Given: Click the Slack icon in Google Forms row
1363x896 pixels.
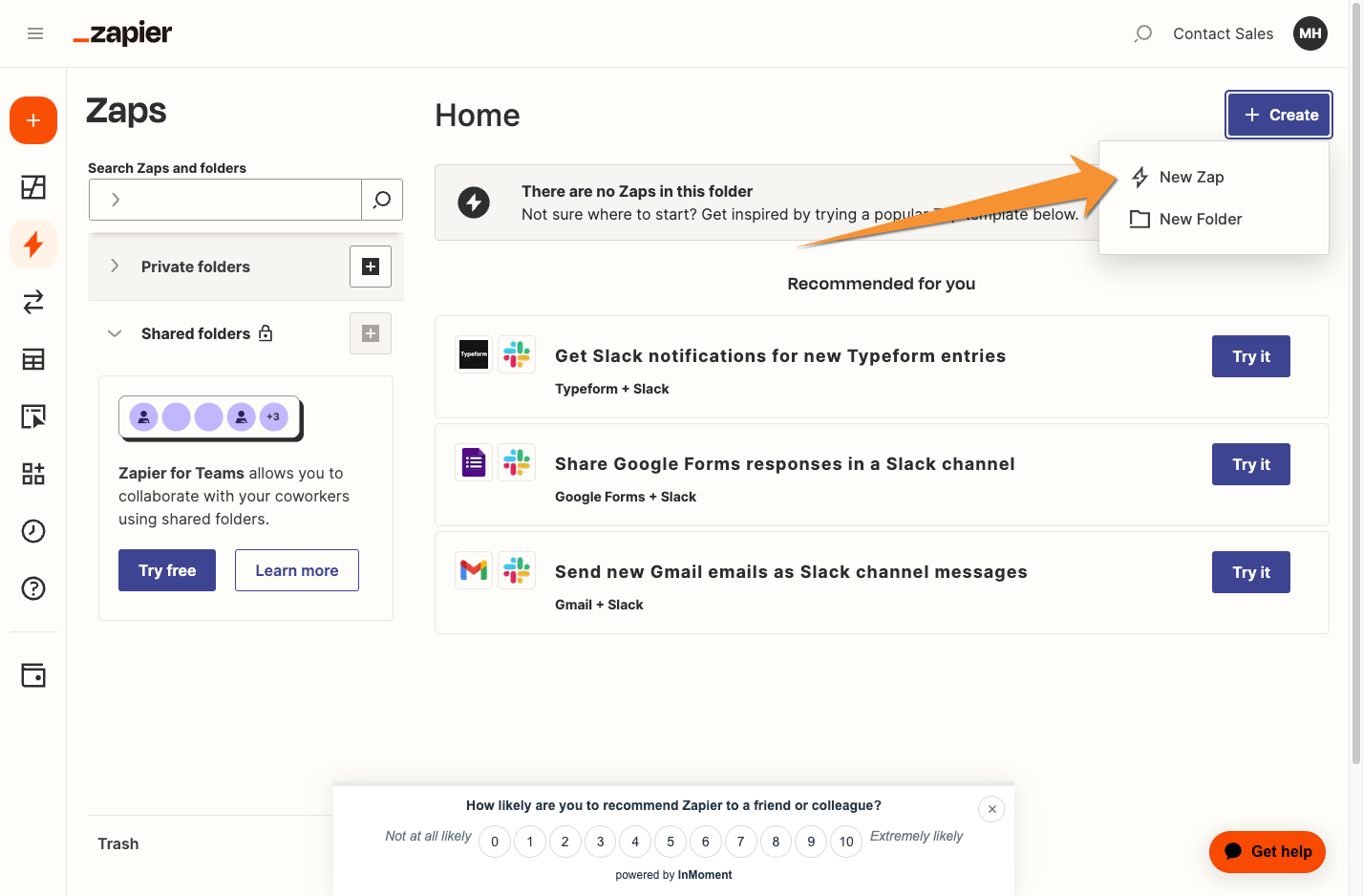Looking at the screenshot, I should tap(517, 462).
